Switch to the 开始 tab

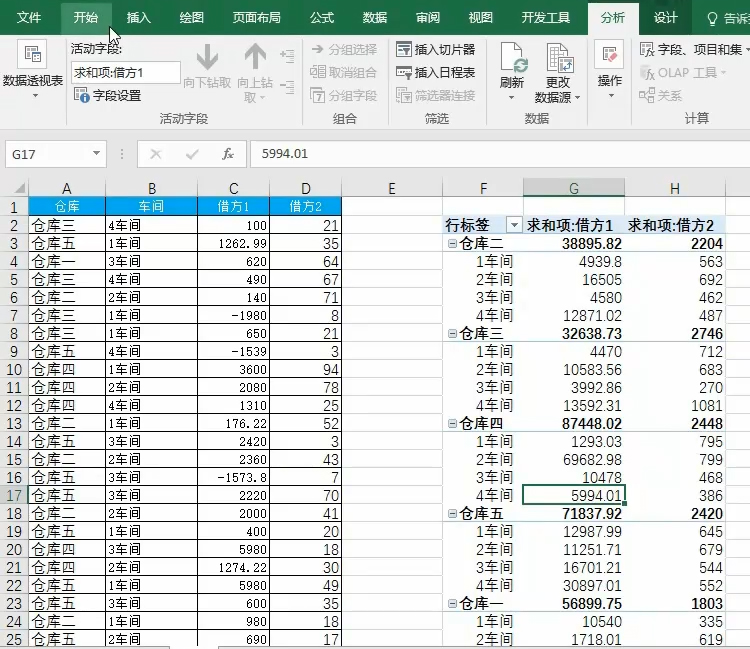86,18
